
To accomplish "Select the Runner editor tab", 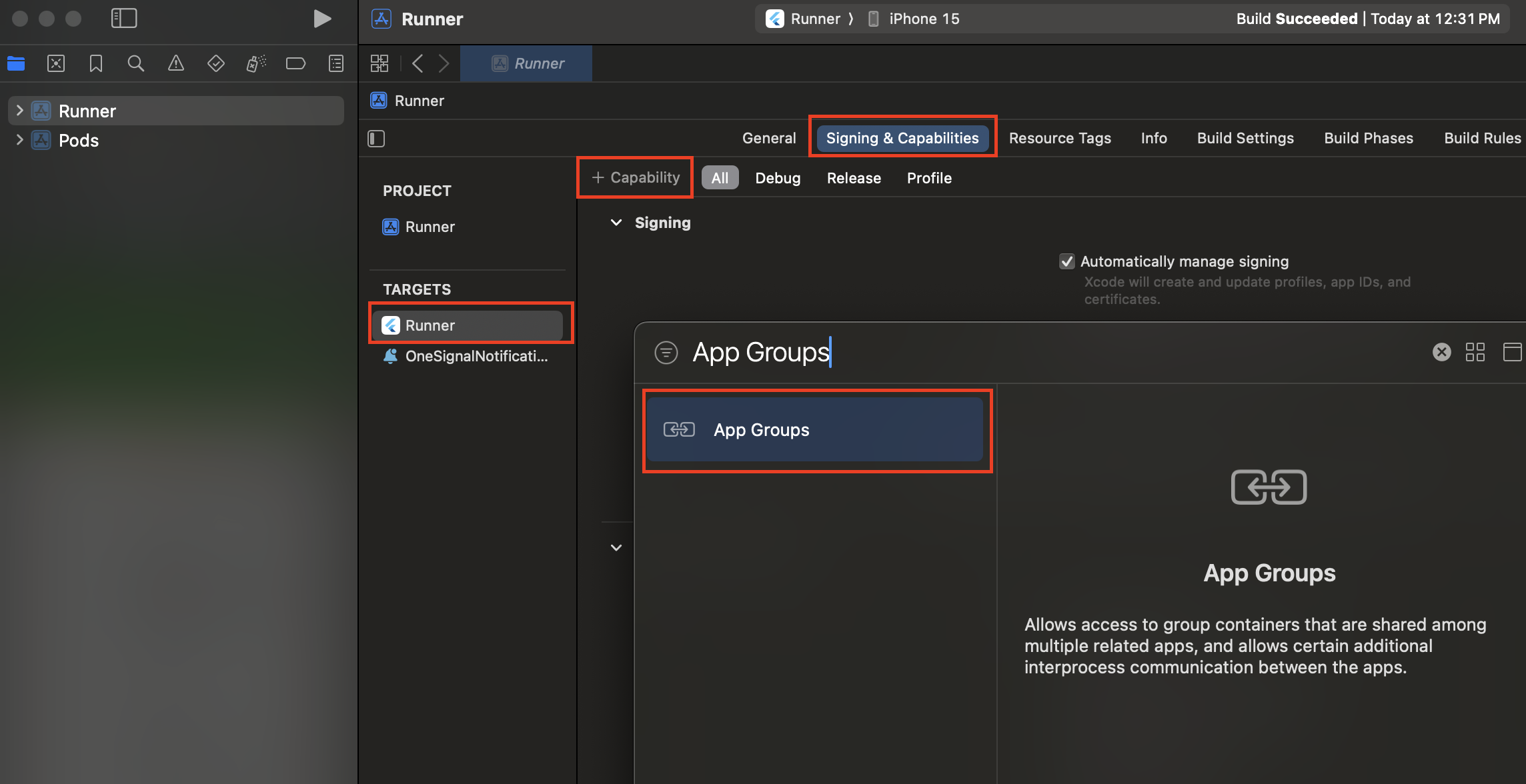I will click(x=526, y=63).
